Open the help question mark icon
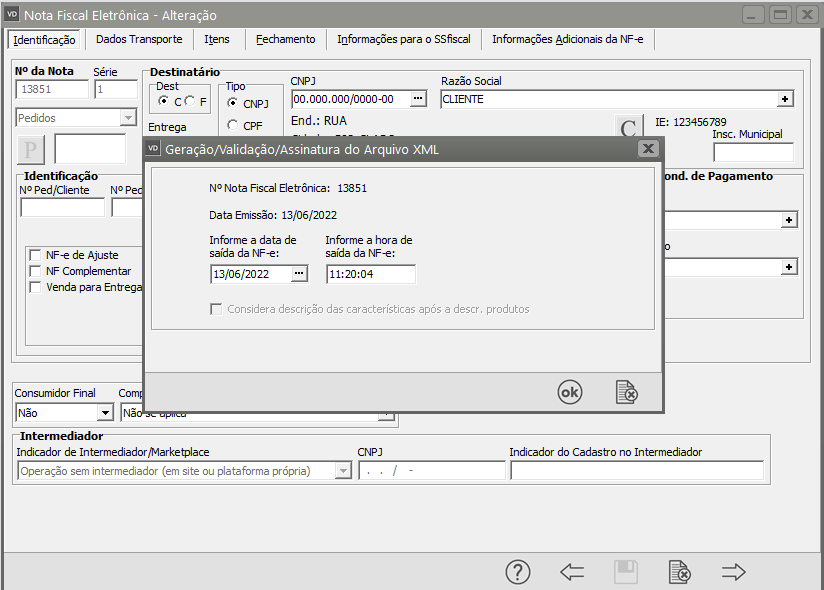Image resolution: width=824 pixels, height=590 pixels. [x=517, y=572]
